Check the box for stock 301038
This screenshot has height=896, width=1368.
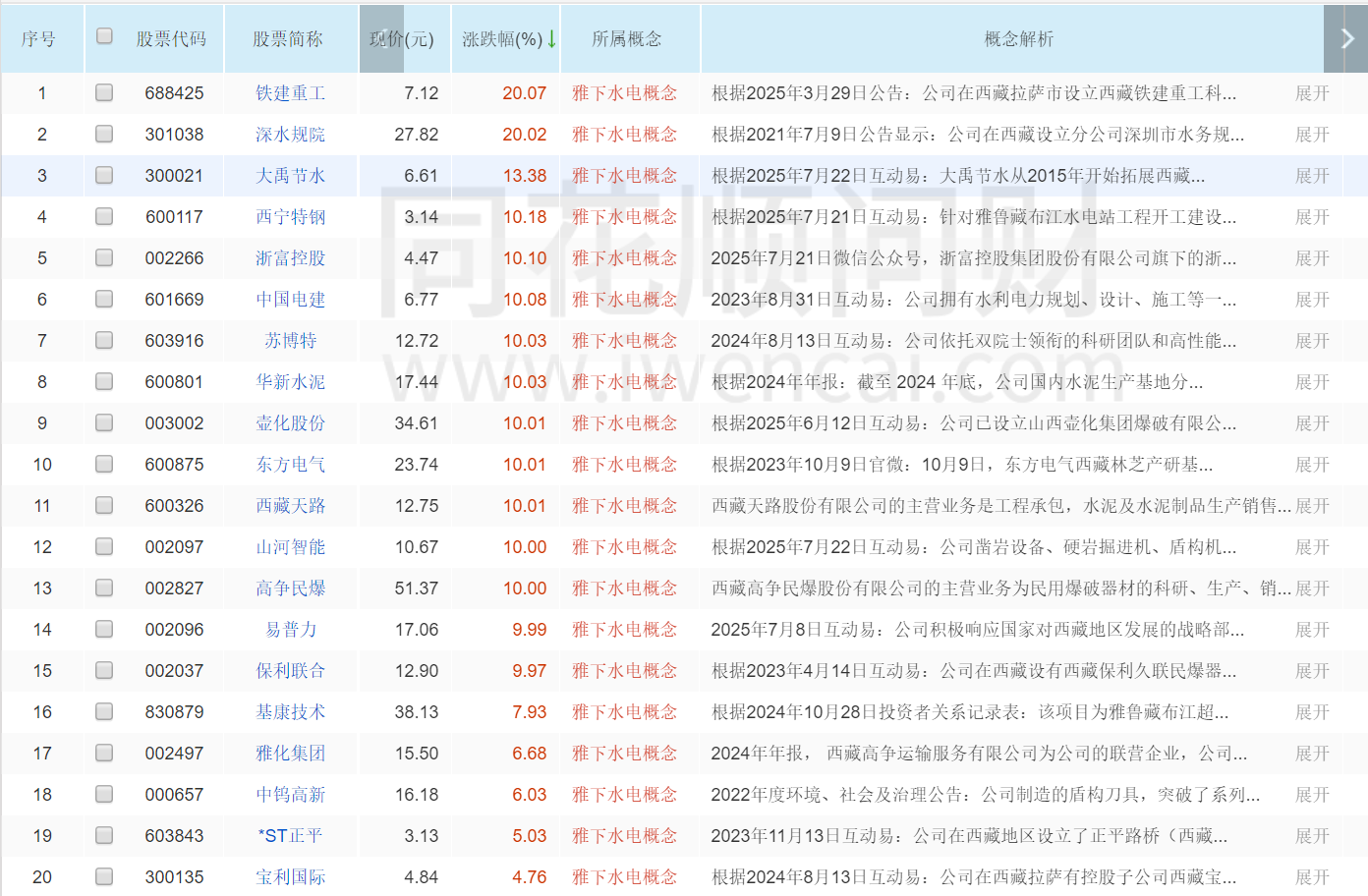coord(104,134)
